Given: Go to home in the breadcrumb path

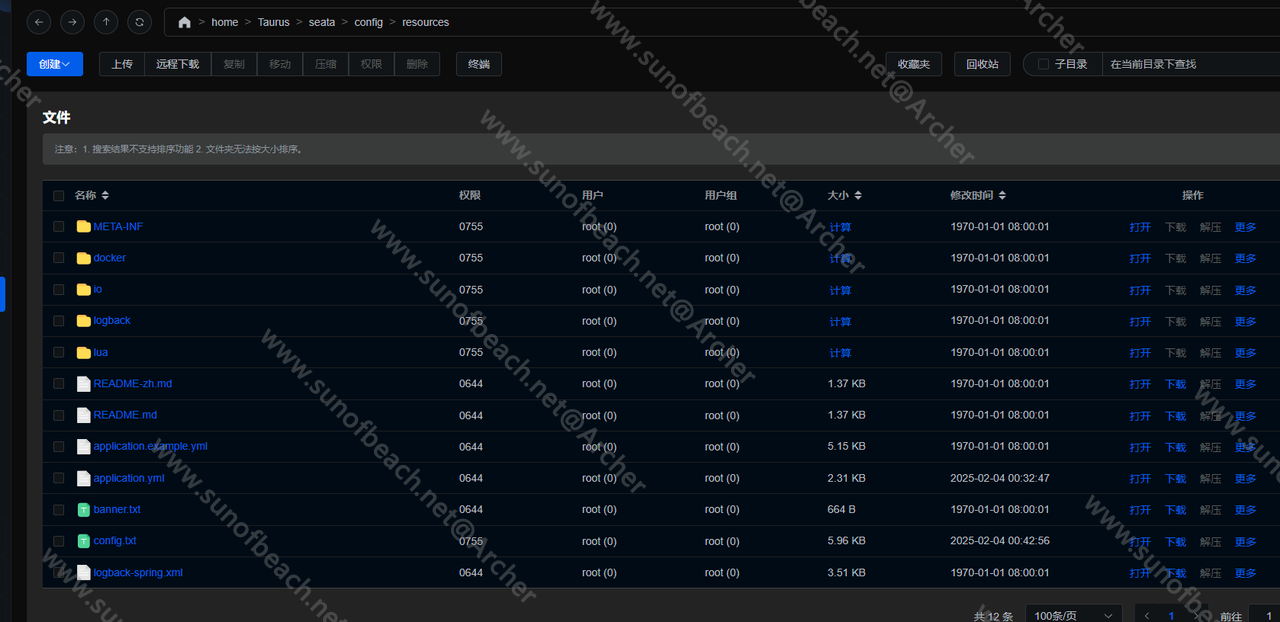Looking at the screenshot, I should click(x=225, y=22).
